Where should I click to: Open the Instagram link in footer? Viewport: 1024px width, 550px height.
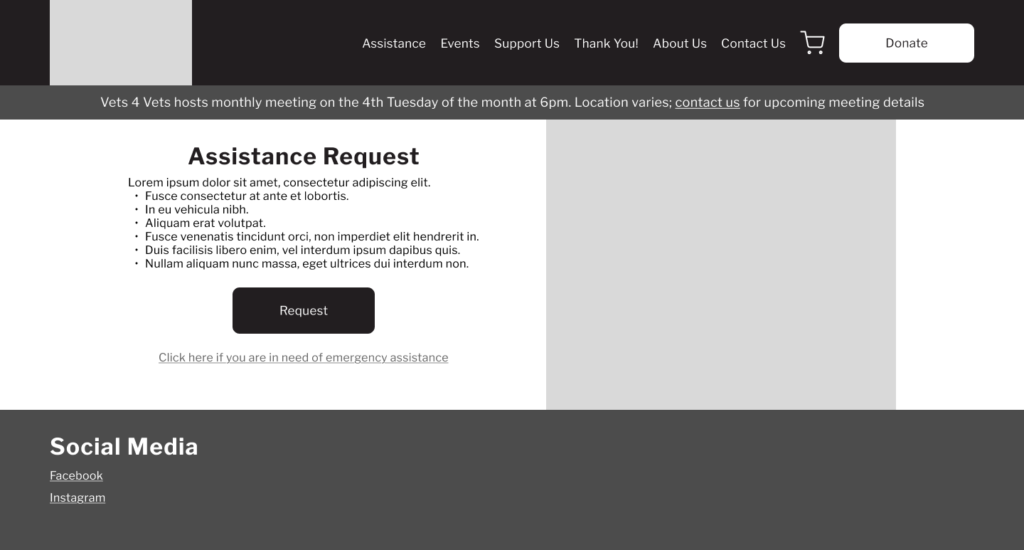coord(77,498)
